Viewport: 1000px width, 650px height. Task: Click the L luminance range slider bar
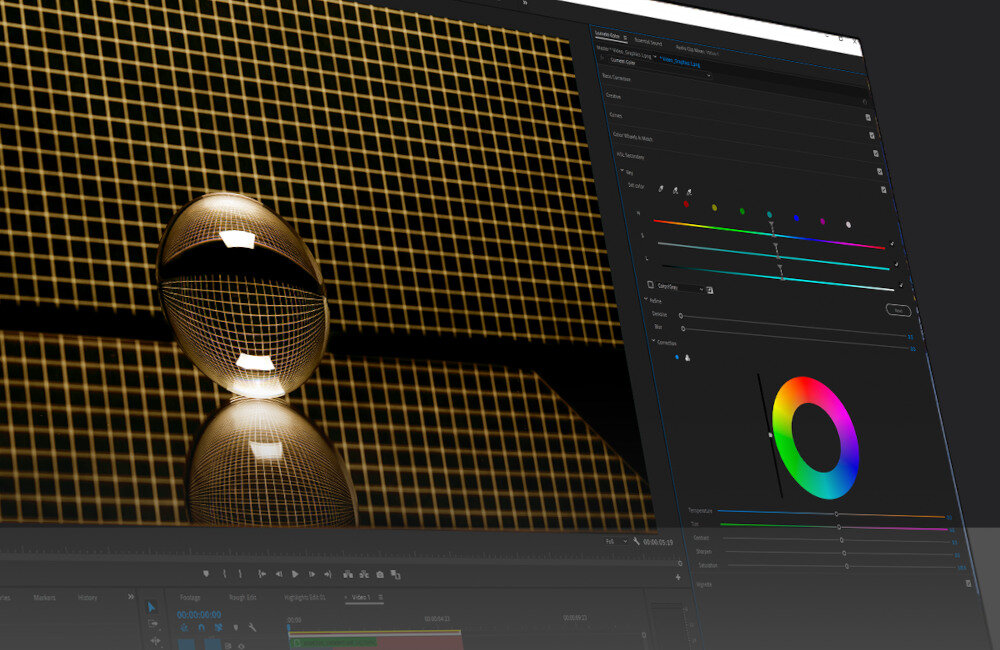point(777,276)
